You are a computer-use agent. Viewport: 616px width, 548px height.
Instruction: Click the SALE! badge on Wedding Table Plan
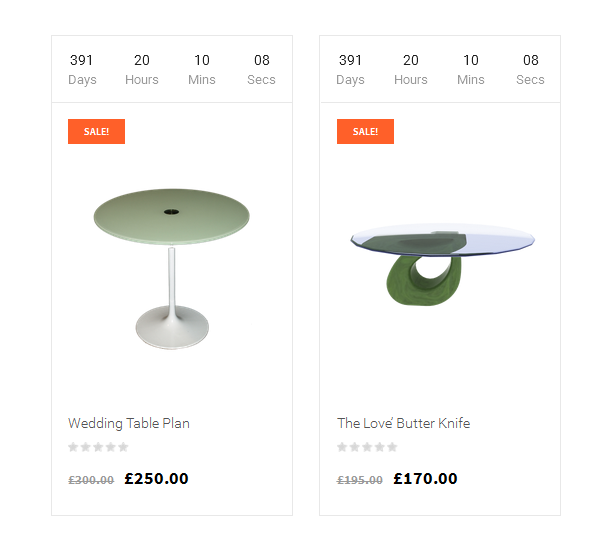pos(96,132)
